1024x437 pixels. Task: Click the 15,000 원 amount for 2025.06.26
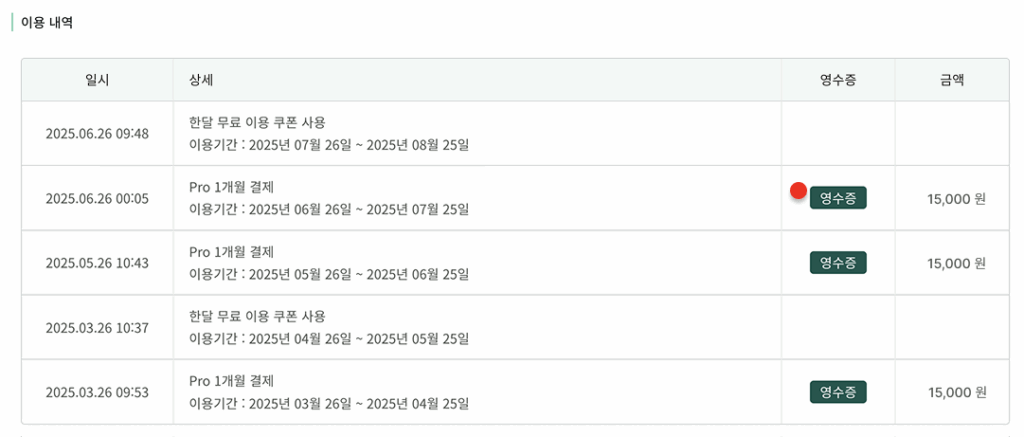[x=956, y=199]
